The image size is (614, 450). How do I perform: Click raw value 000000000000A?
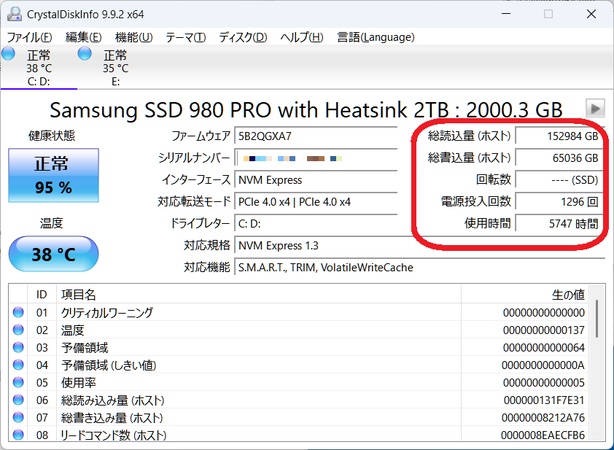point(543,365)
